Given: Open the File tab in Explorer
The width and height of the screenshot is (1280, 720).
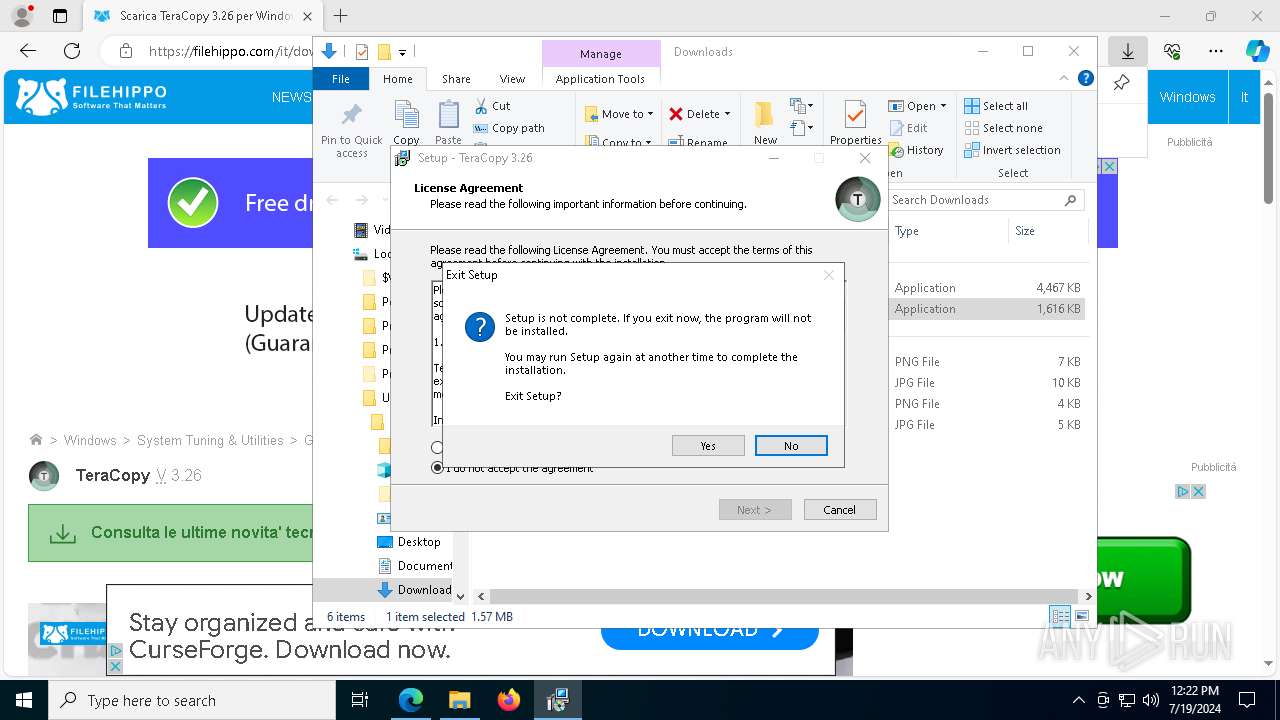Looking at the screenshot, I should [341, 79].
